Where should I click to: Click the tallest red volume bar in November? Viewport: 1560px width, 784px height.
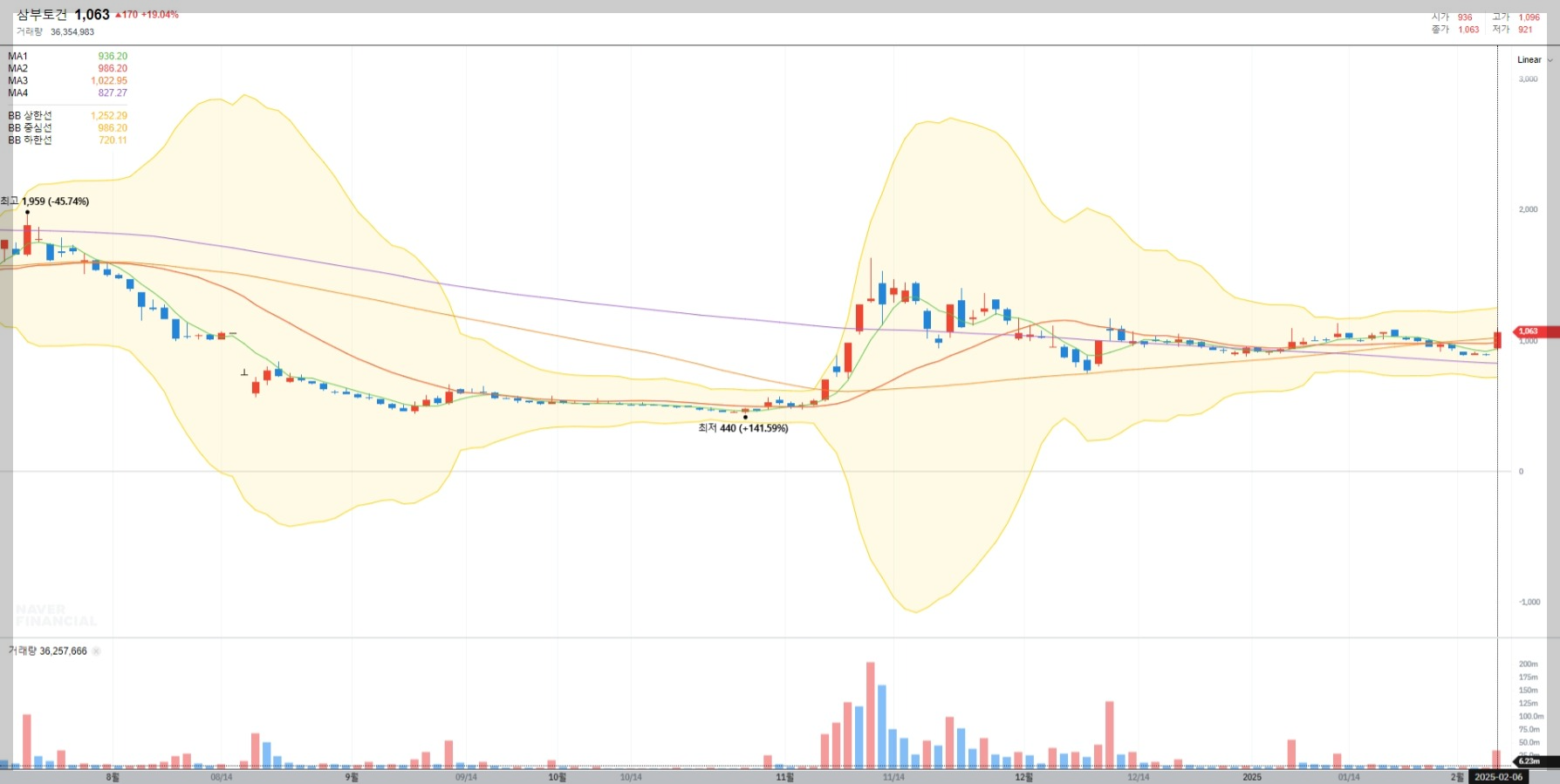click(870, 715)
